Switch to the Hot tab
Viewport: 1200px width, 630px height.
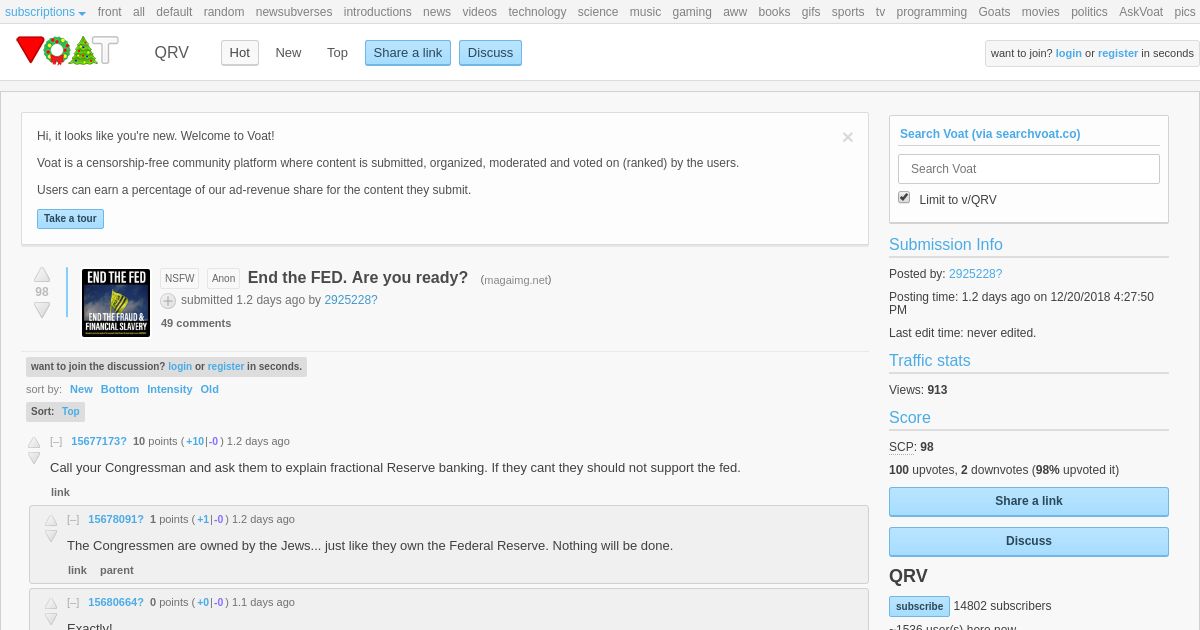(x=240, y=53)
